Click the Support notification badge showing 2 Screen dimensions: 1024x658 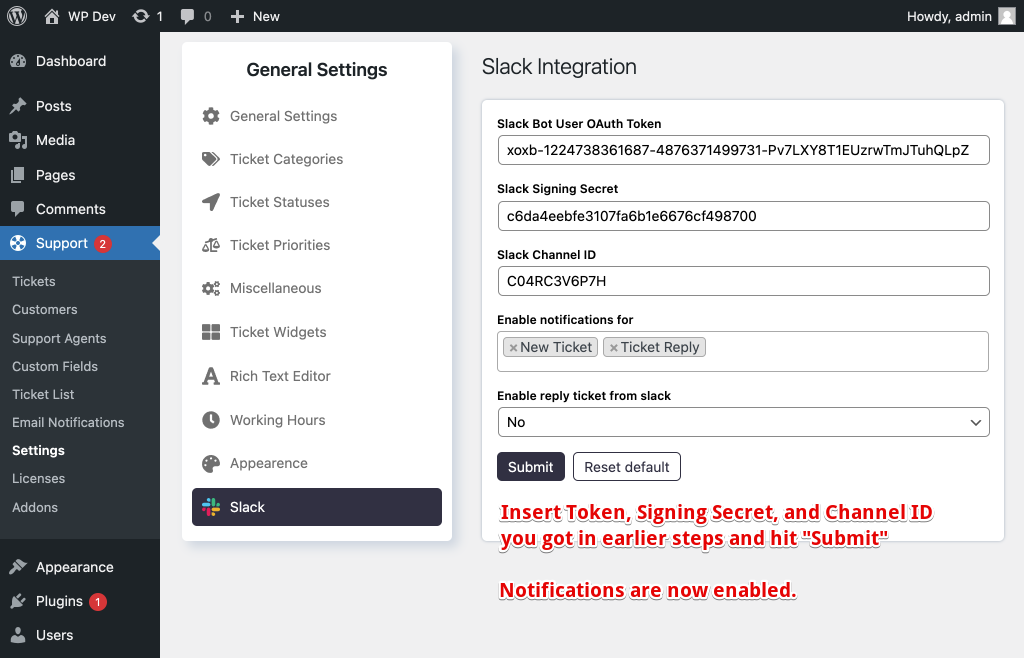(103, 243)
